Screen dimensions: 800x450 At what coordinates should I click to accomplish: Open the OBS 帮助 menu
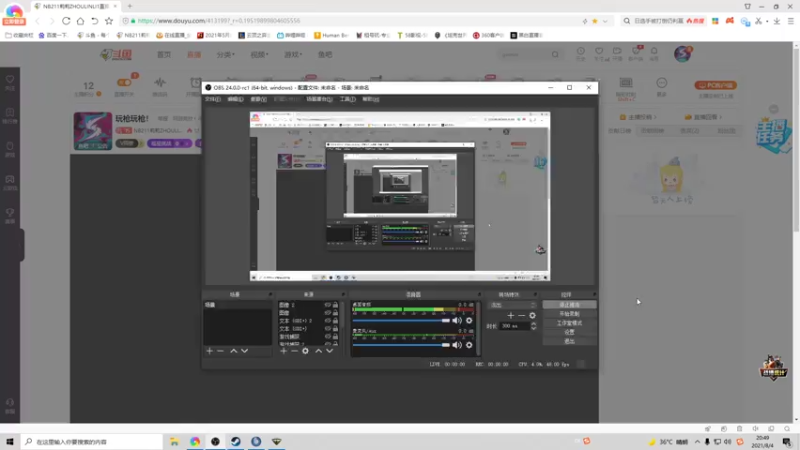coord(370,99)
